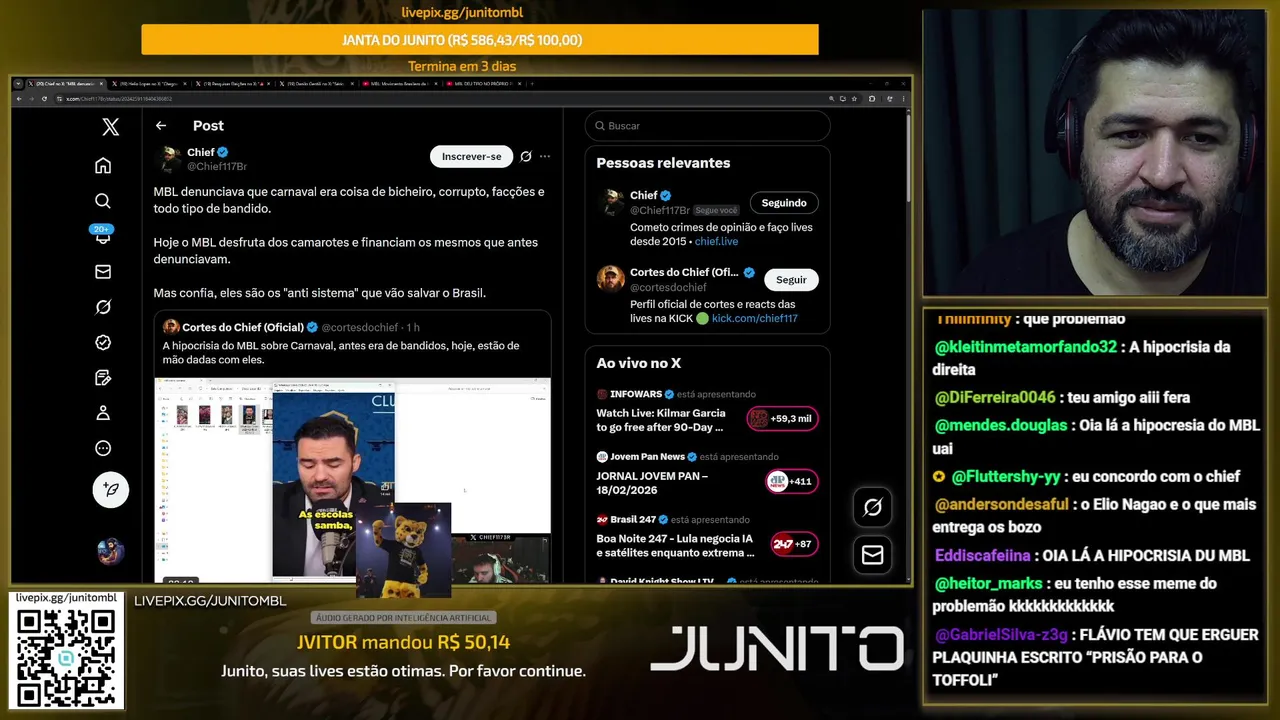Screen dimensions: 1280x720
Task: Click browser back arrow
Action: point(17,98)
